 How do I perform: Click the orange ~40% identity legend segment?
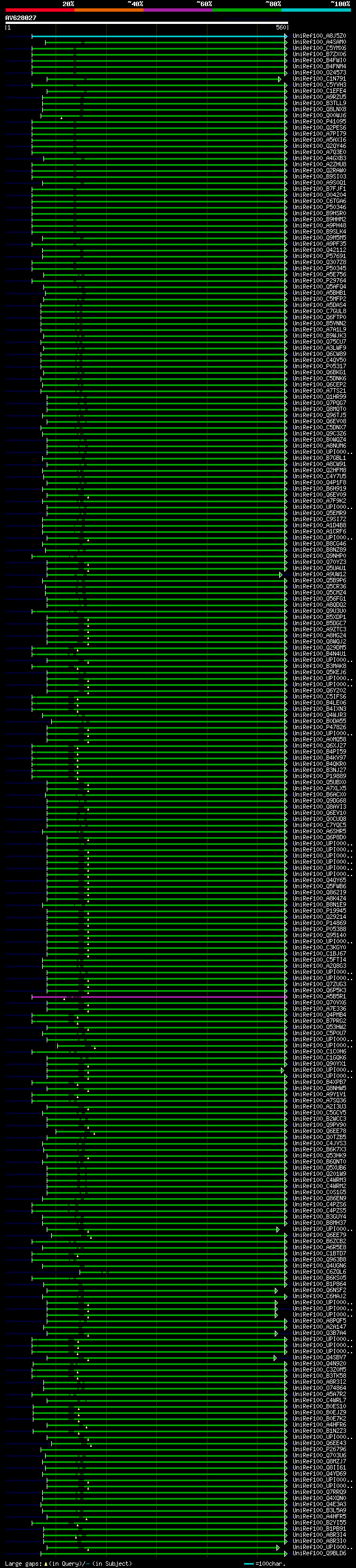[109, 10]
